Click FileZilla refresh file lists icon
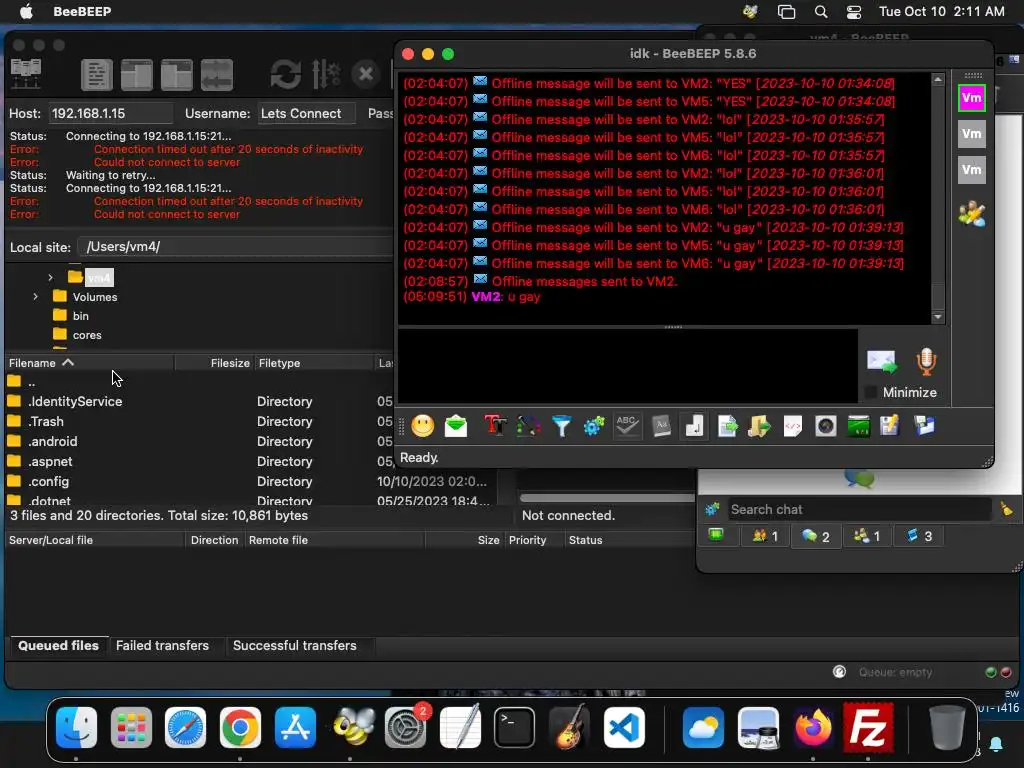The width and height of the screenshot is (1024, 768). pos(285,74)
